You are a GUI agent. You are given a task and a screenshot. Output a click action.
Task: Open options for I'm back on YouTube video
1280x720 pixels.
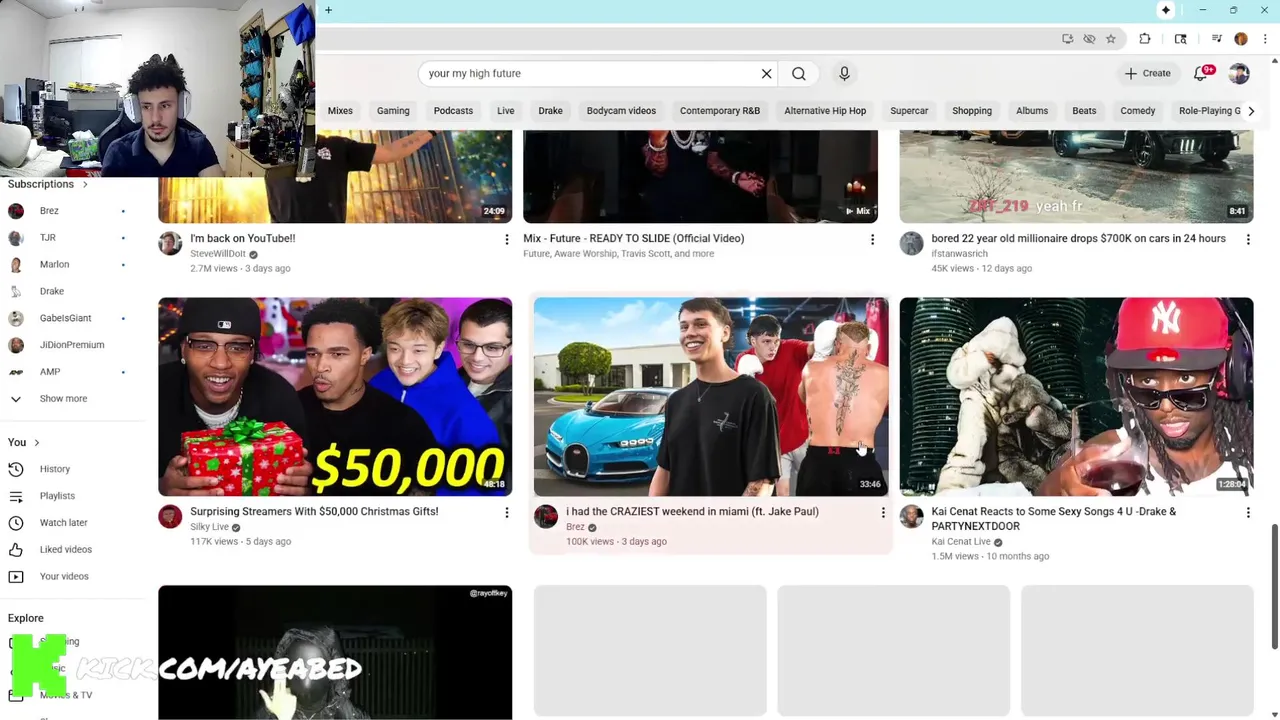507,240
